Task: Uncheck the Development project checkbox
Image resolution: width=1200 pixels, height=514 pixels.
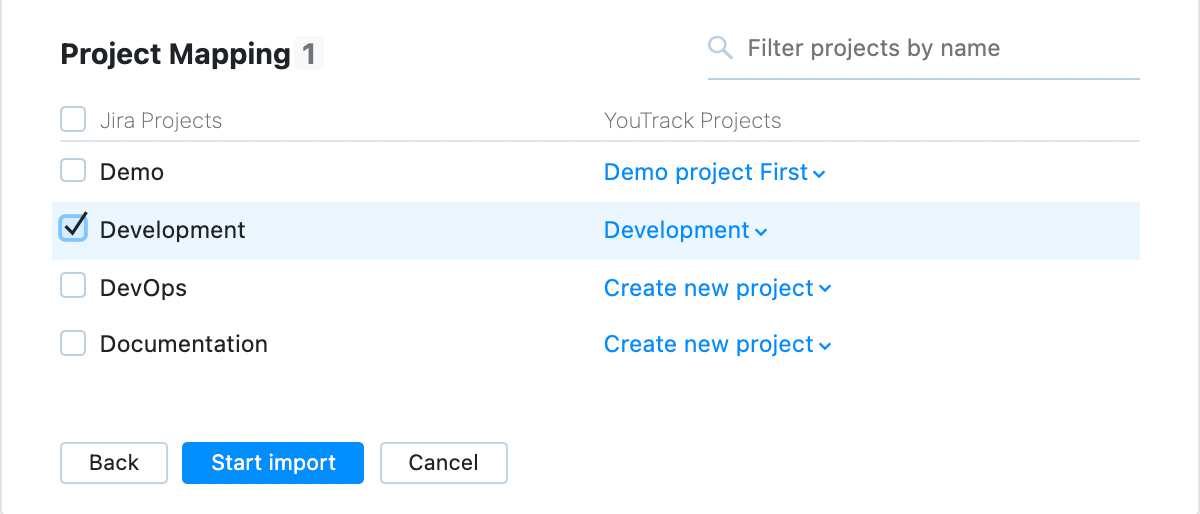Action: click(73, 229)
